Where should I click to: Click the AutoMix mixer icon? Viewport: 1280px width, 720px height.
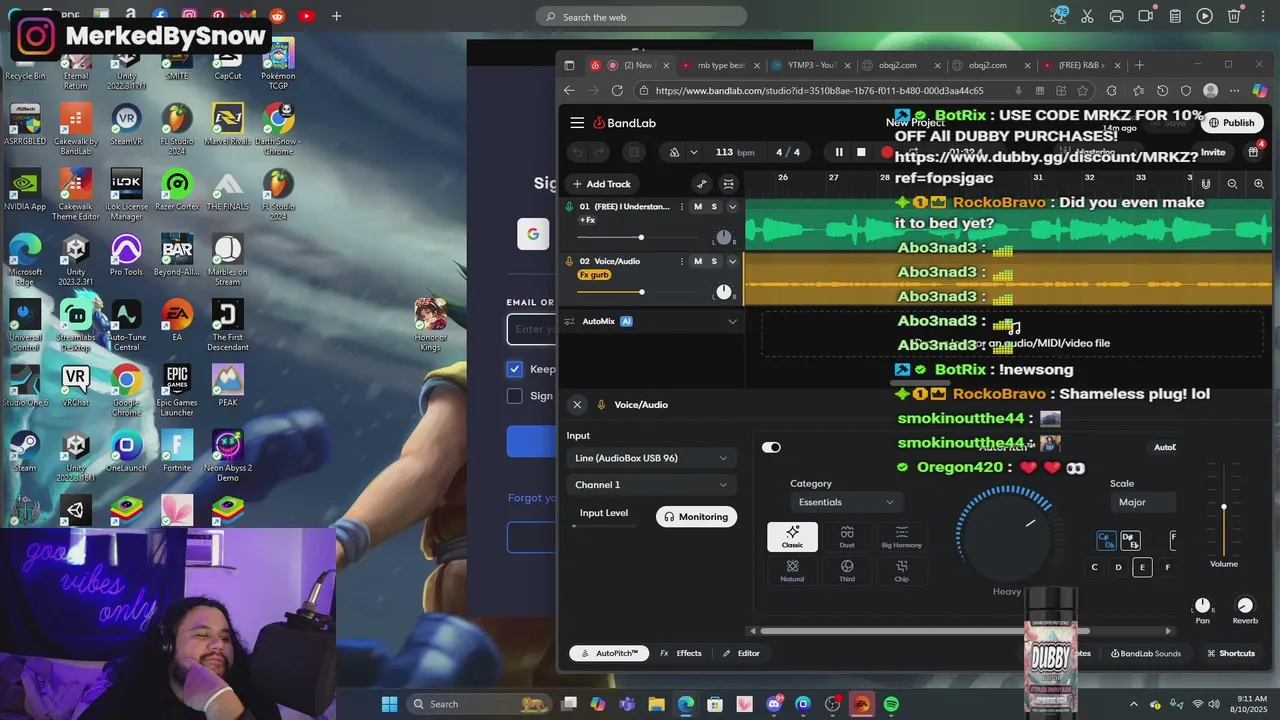tap(570, 321)
